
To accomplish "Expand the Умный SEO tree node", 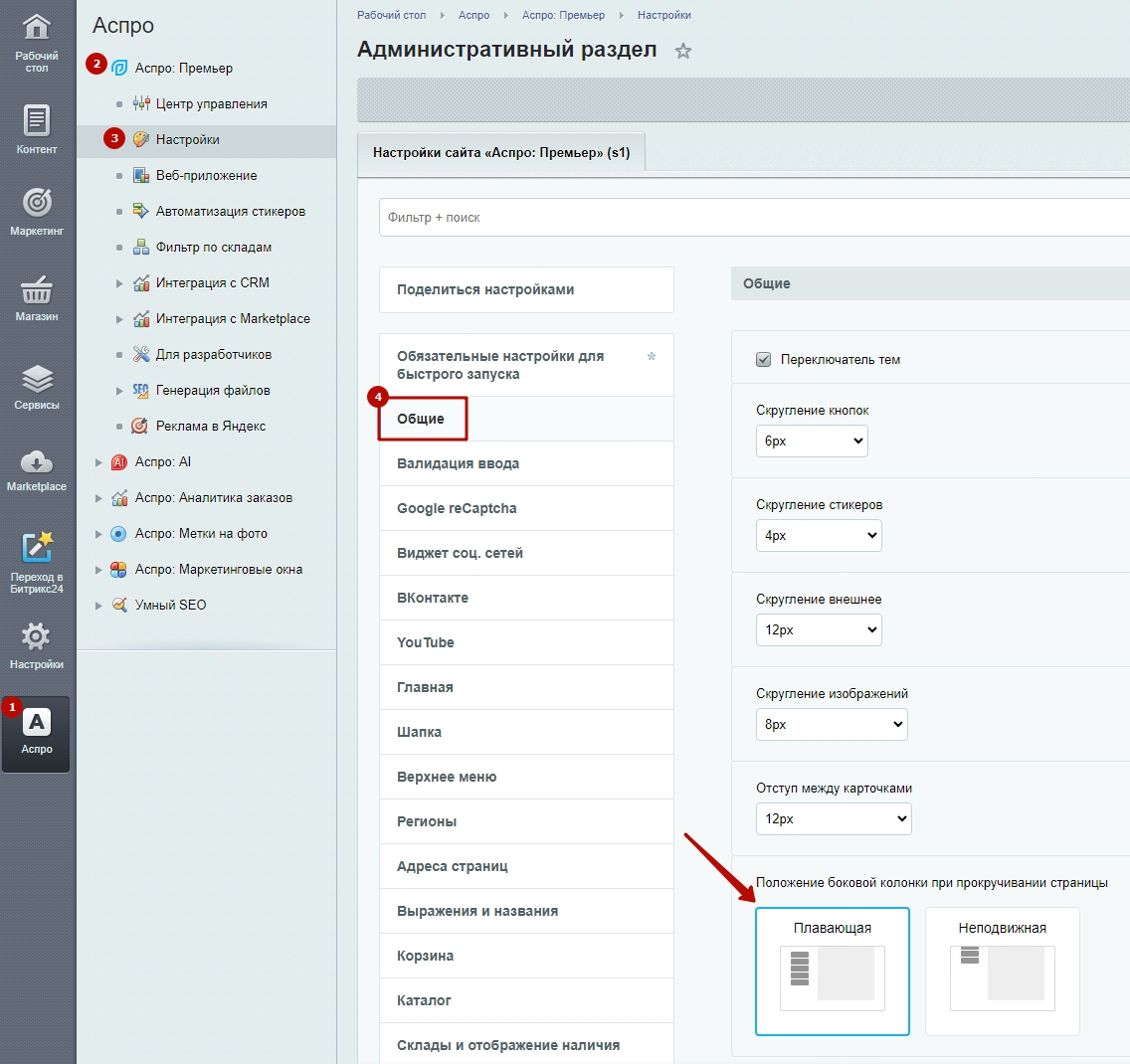I will (98, 606).
